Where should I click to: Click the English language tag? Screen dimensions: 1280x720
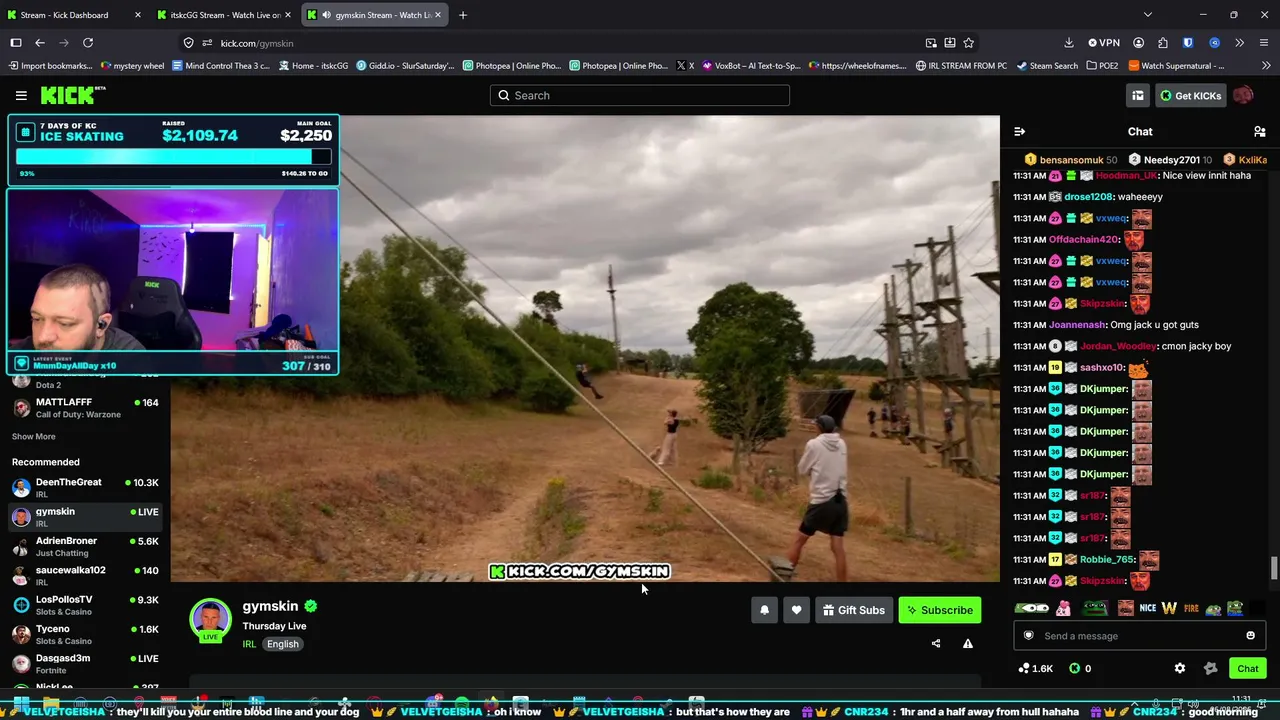(x=283, y=644)
